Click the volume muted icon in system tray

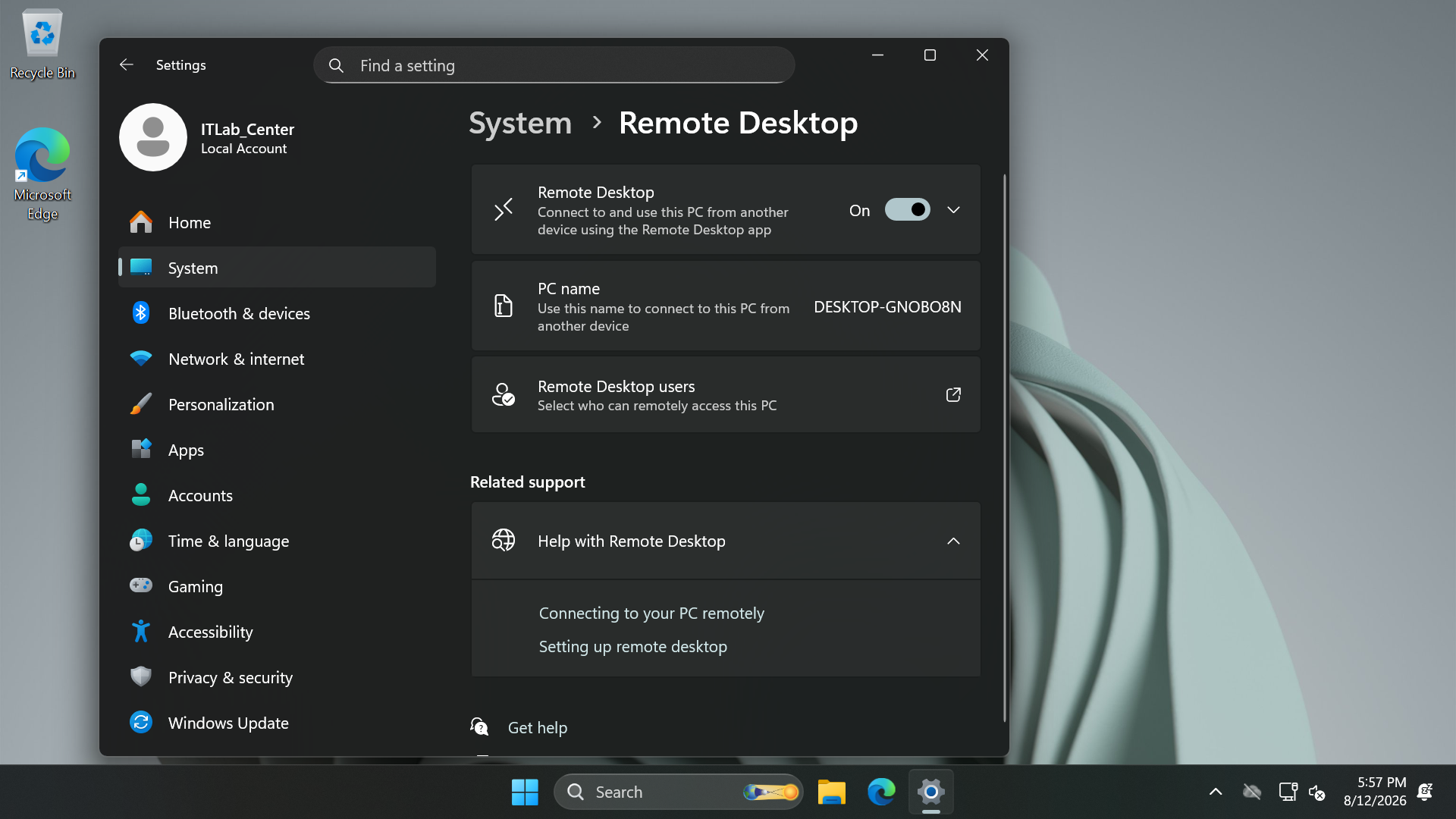(1317, 792)
